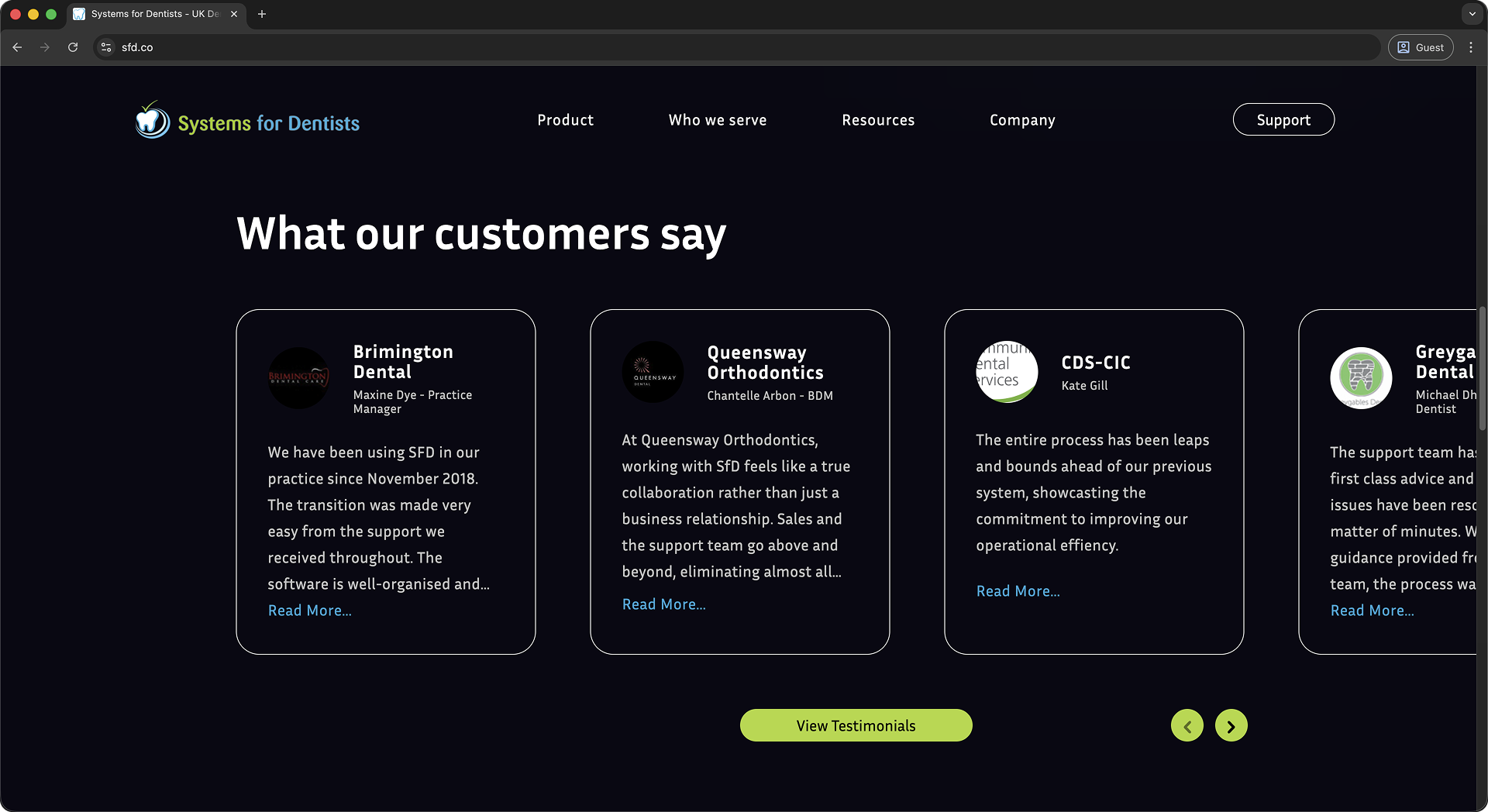Expand the Company navigation menu
Screen dimensions: 1488x812
(x=1022, y=120)
